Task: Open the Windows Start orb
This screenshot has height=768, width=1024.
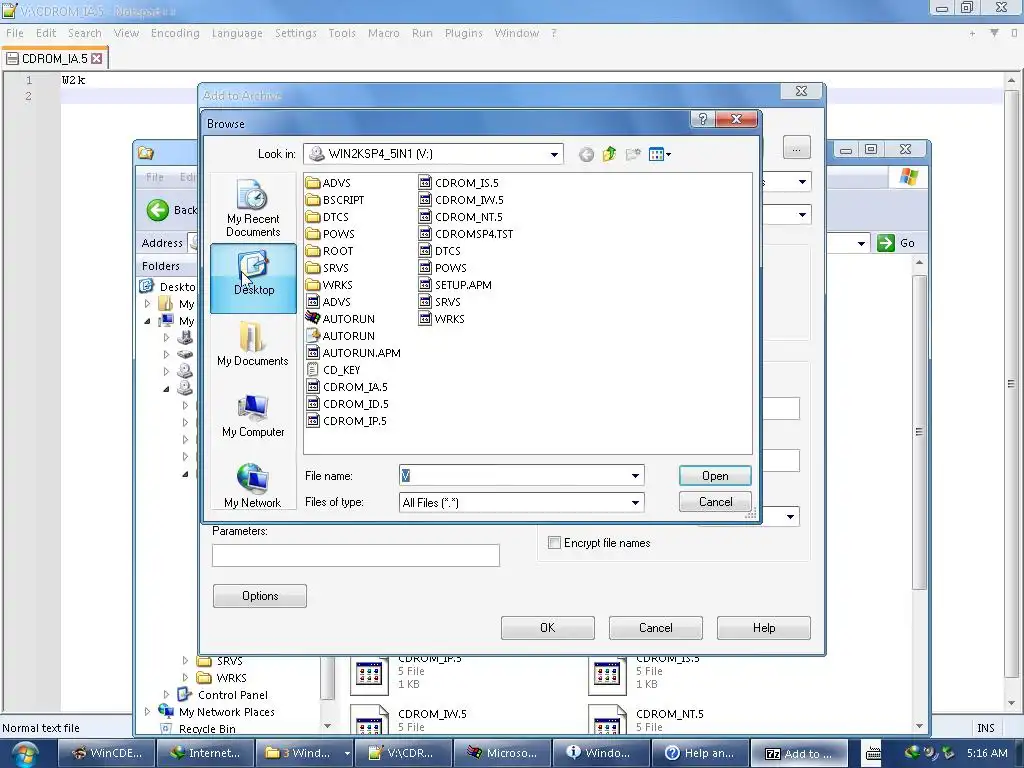Action: pos(25,754)
